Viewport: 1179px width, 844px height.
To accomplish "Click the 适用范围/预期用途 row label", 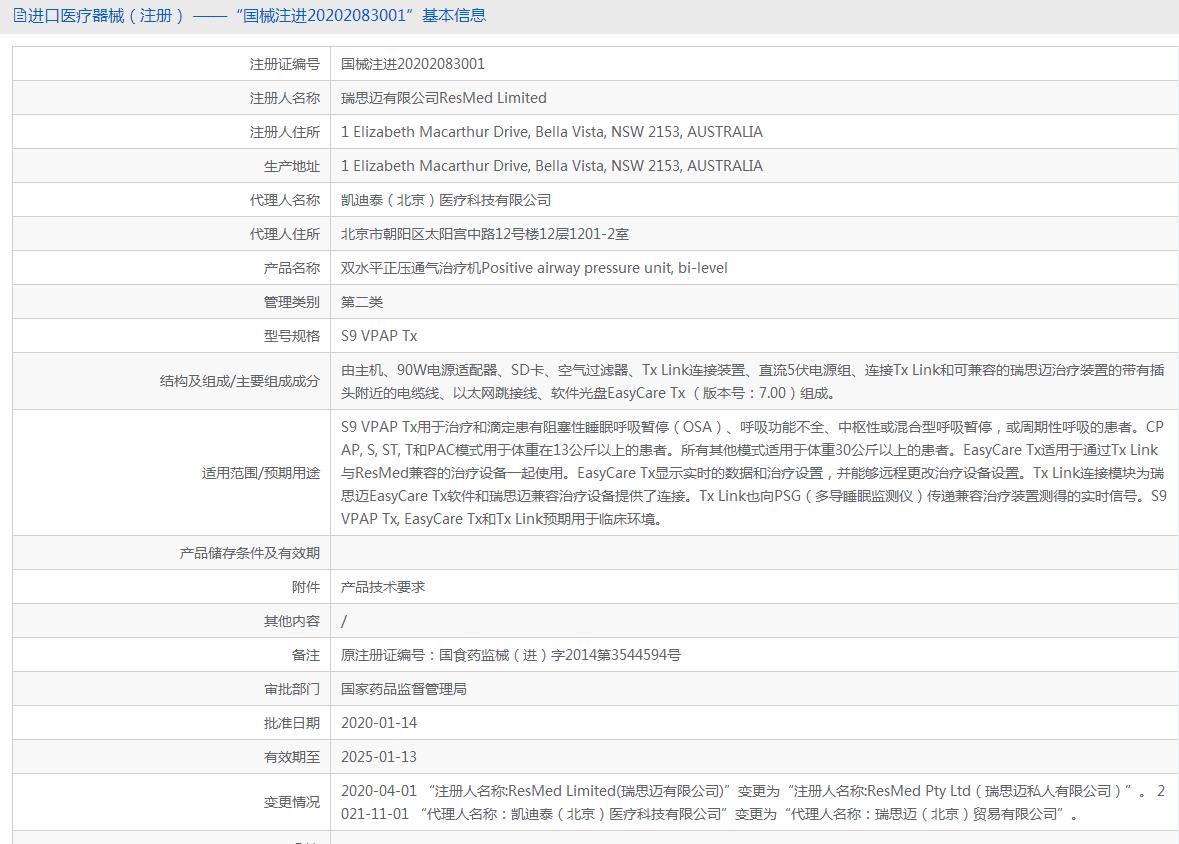I will coord(261,473).
